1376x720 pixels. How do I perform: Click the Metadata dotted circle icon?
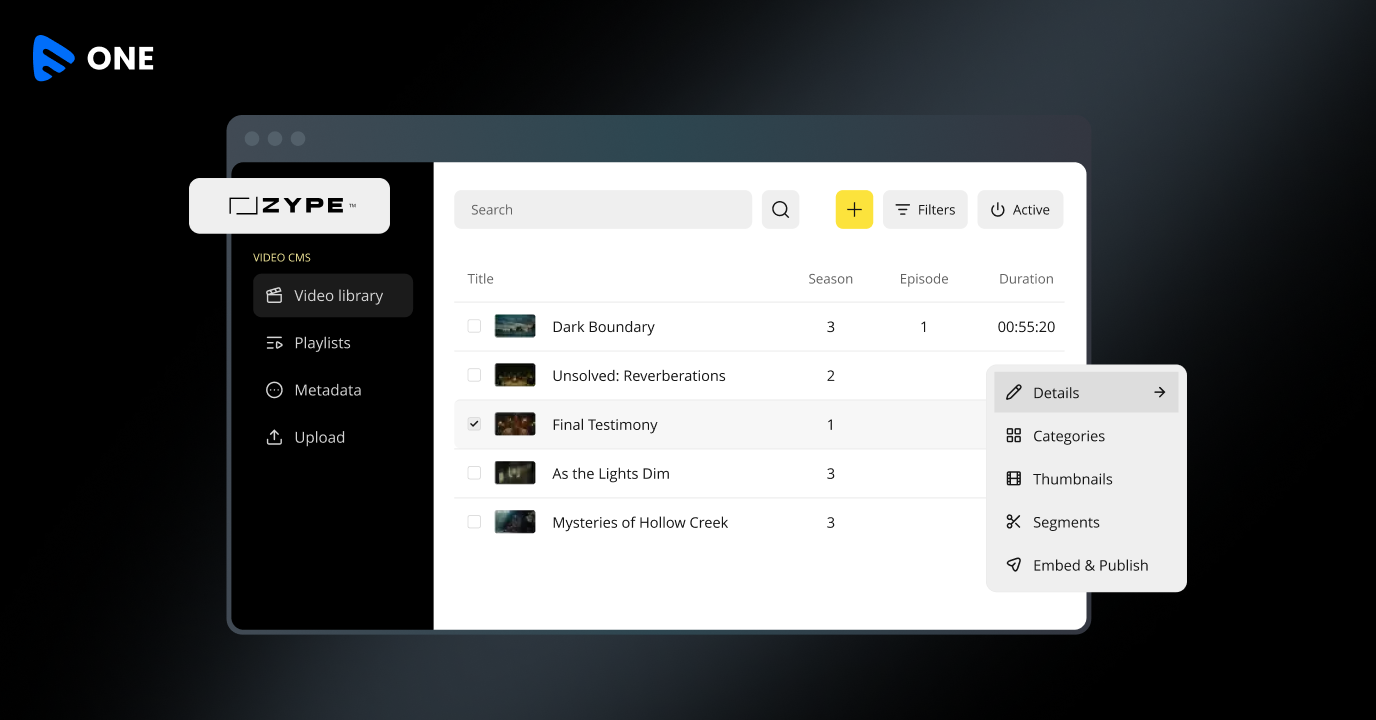tap(274, 390)
